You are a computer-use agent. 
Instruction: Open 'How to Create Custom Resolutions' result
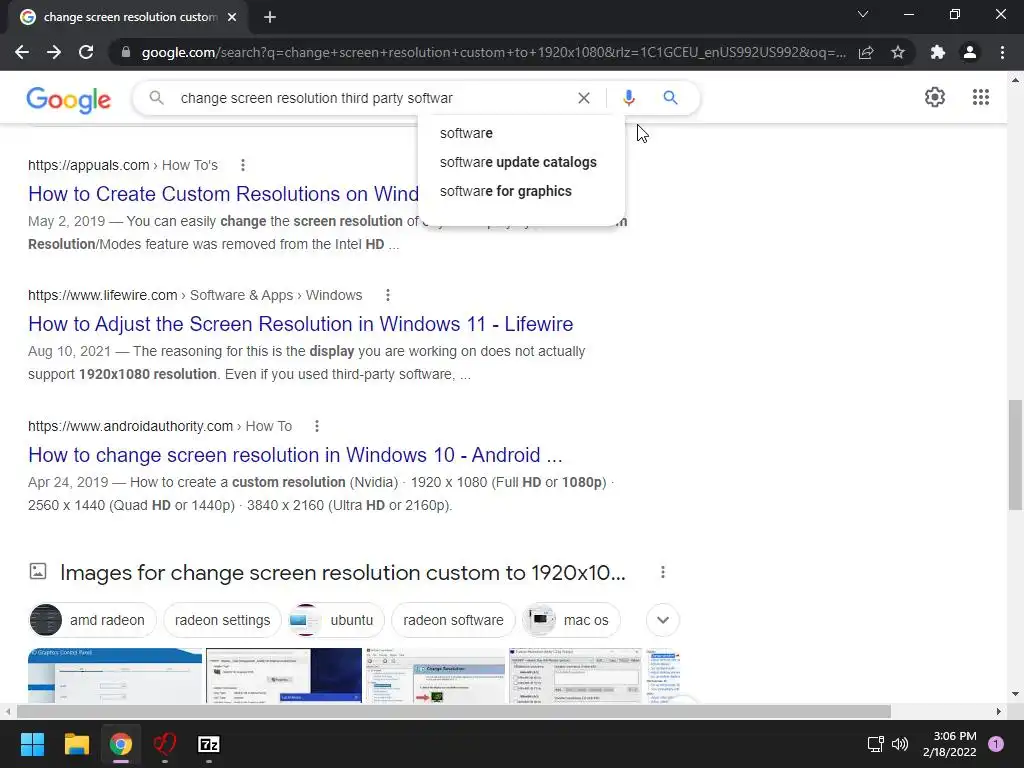tap(223, 194)
